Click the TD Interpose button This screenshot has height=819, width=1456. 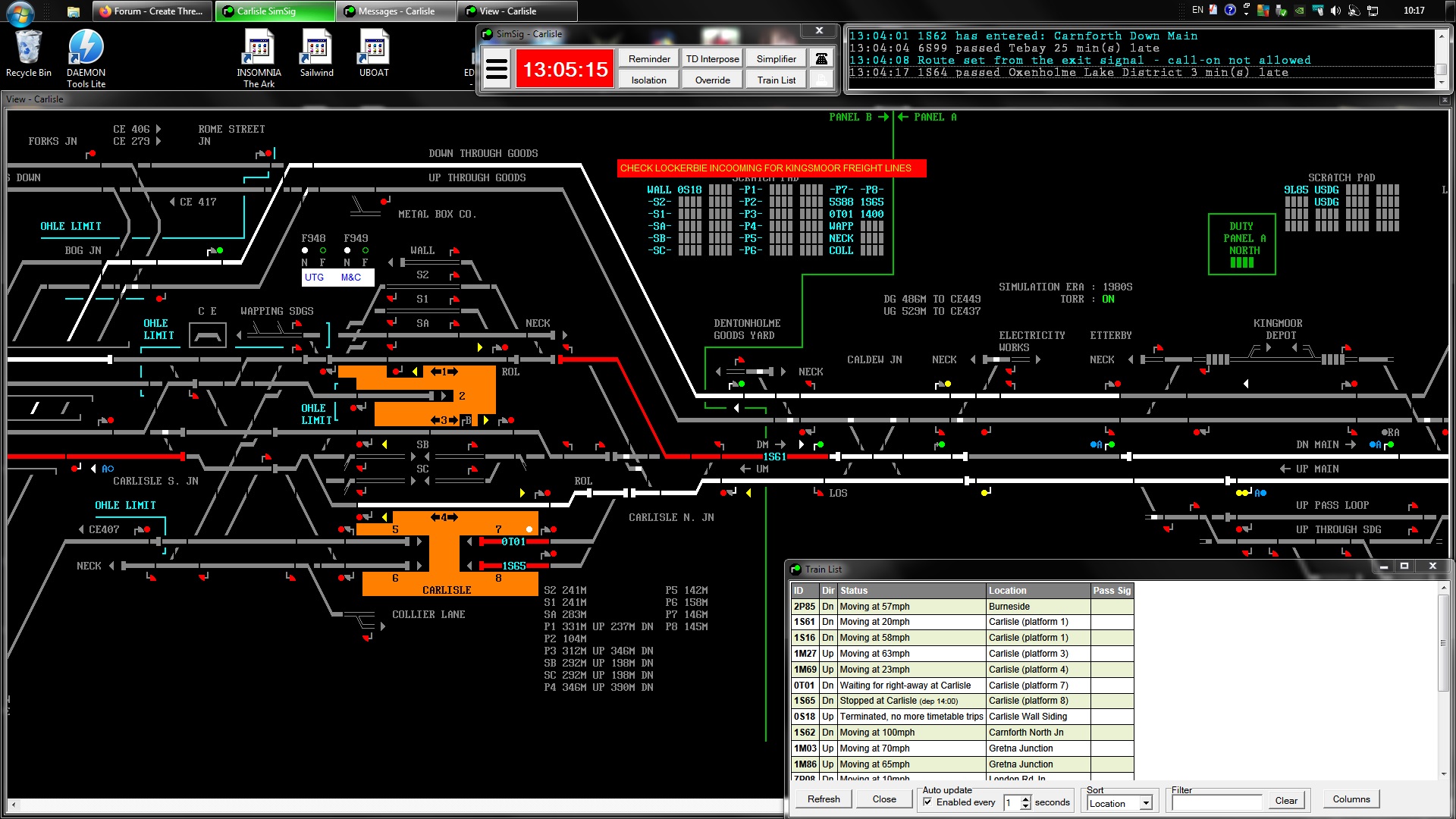[712, 58]
